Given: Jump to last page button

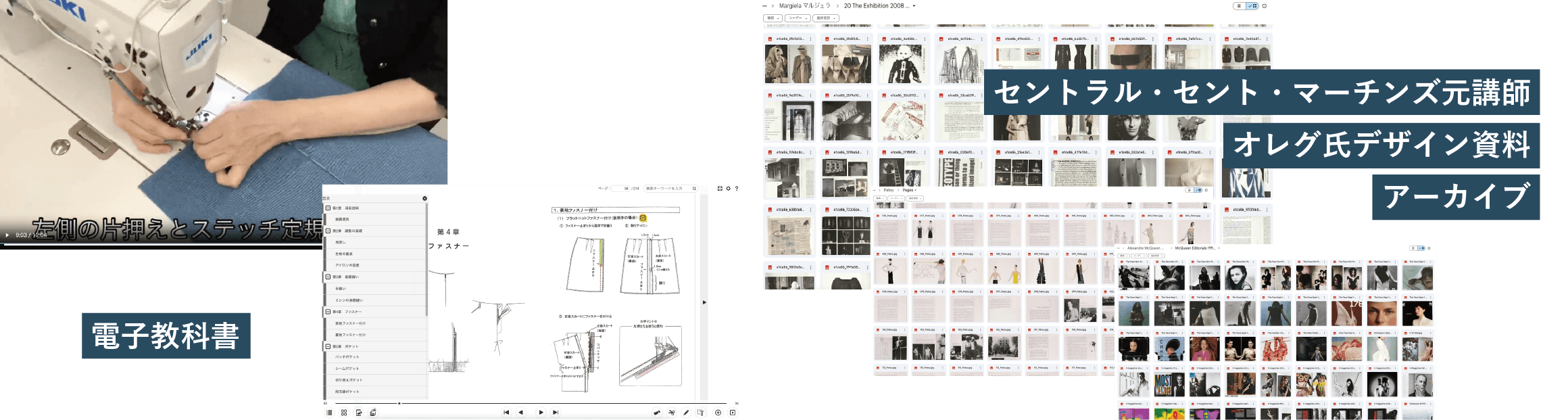Looking at the screenshot, I should tap(556, 413).
